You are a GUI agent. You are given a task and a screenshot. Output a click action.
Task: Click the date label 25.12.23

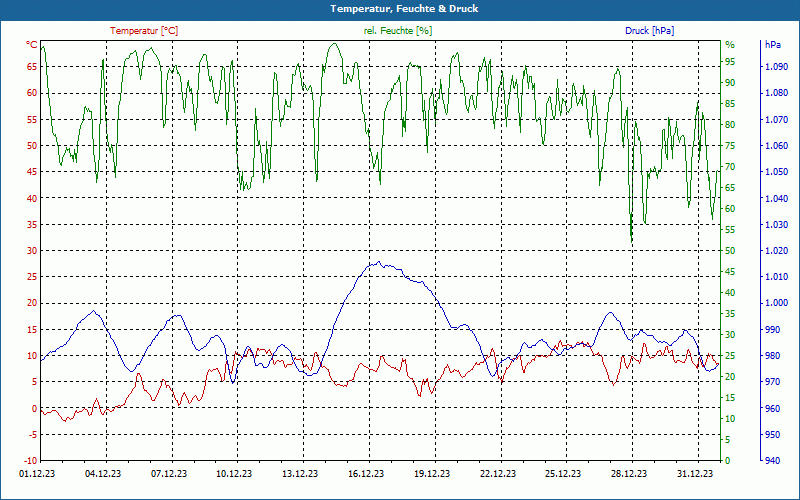[x=563, y=473]
